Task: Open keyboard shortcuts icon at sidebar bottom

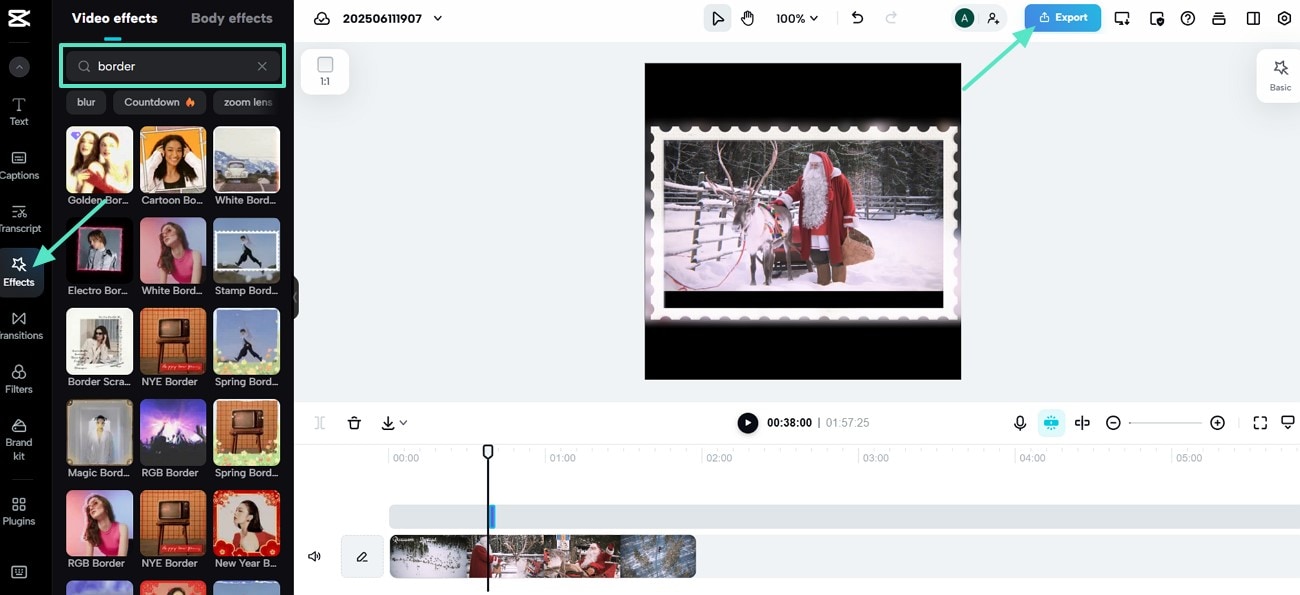Action: (19, 572)
